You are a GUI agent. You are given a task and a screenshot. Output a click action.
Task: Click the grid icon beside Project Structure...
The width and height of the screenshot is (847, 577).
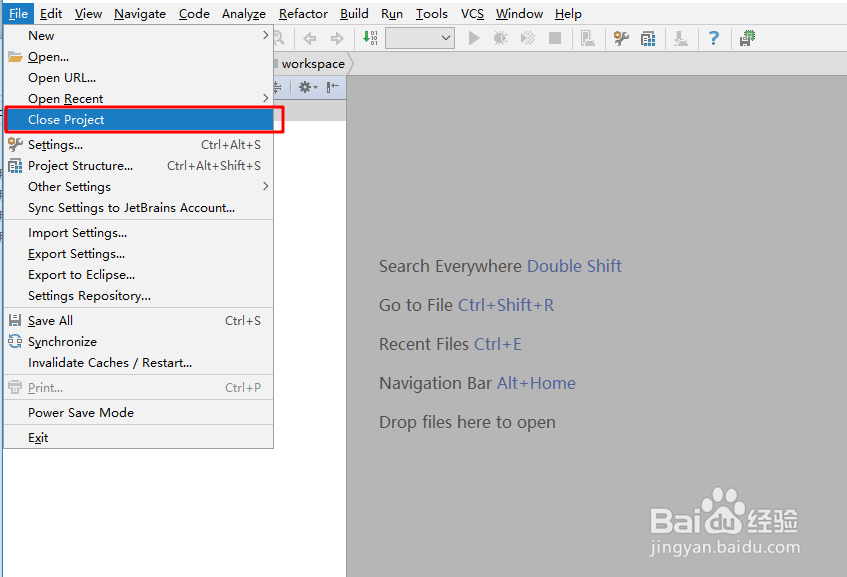15,165
